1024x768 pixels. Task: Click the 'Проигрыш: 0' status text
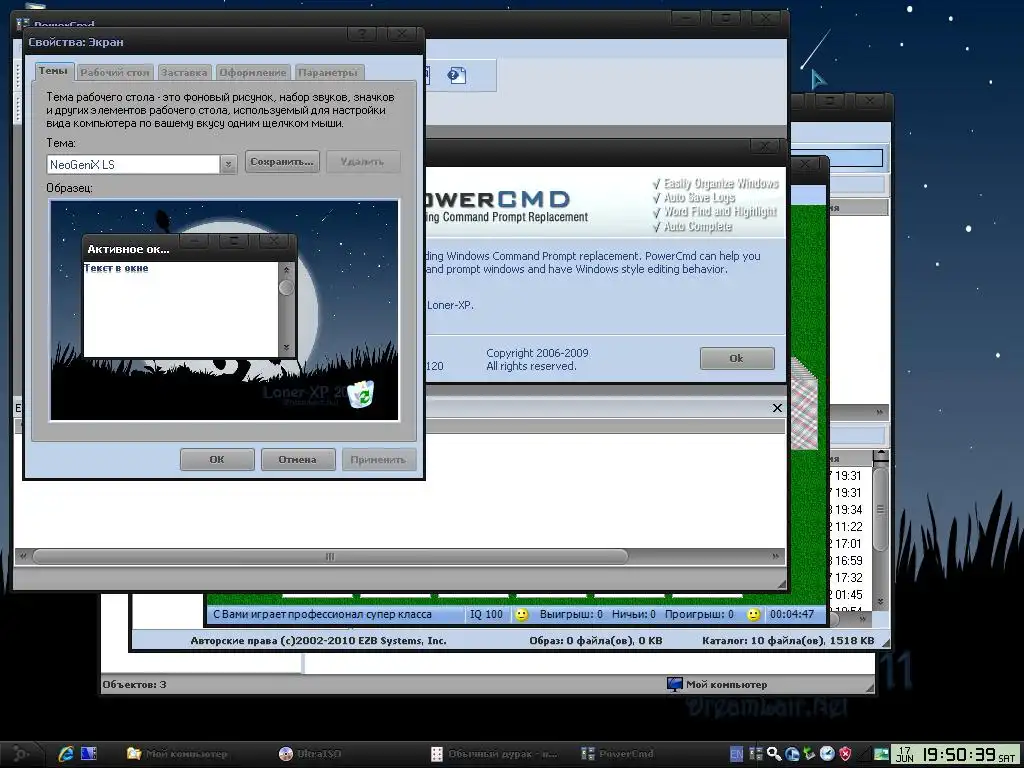click(699, 615)
